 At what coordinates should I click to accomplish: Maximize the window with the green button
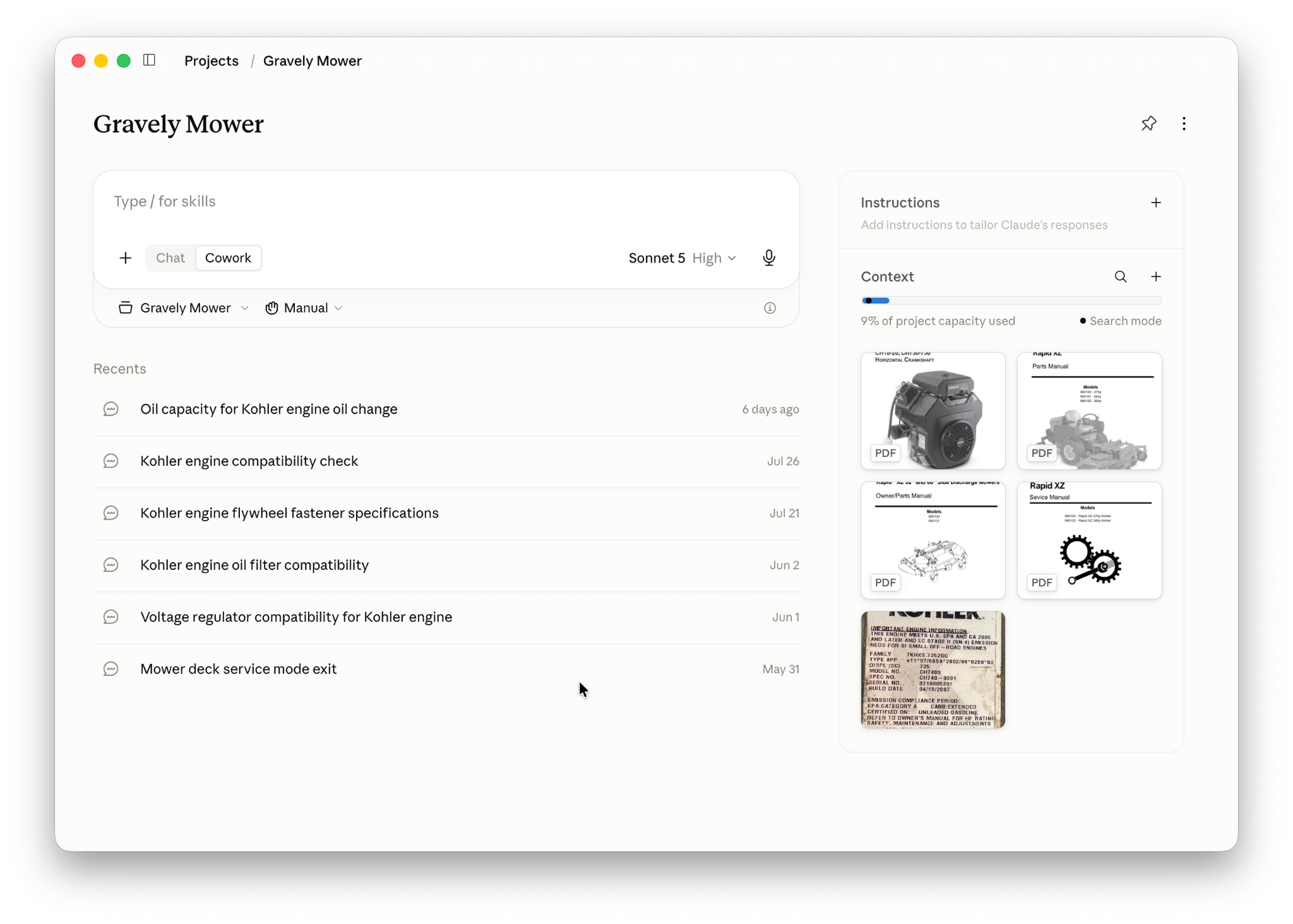pyautogui.click(x=124, y=61)
